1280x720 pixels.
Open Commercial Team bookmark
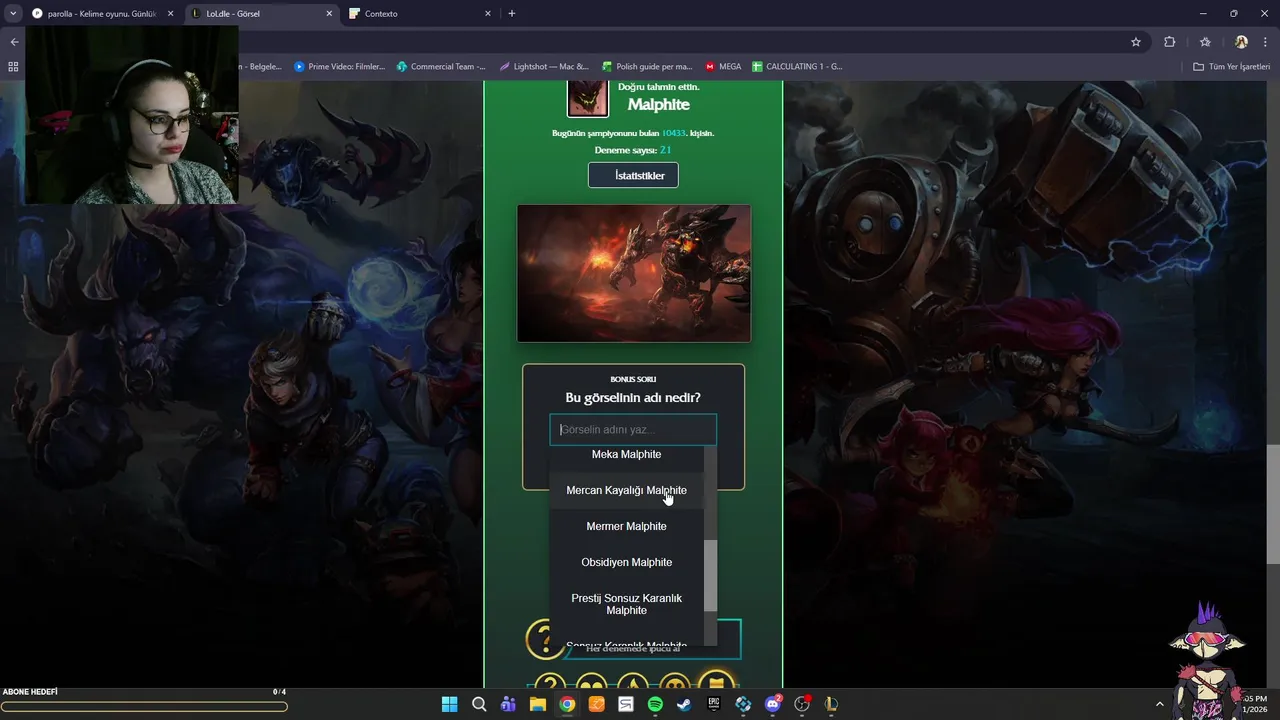coord(441,67)
